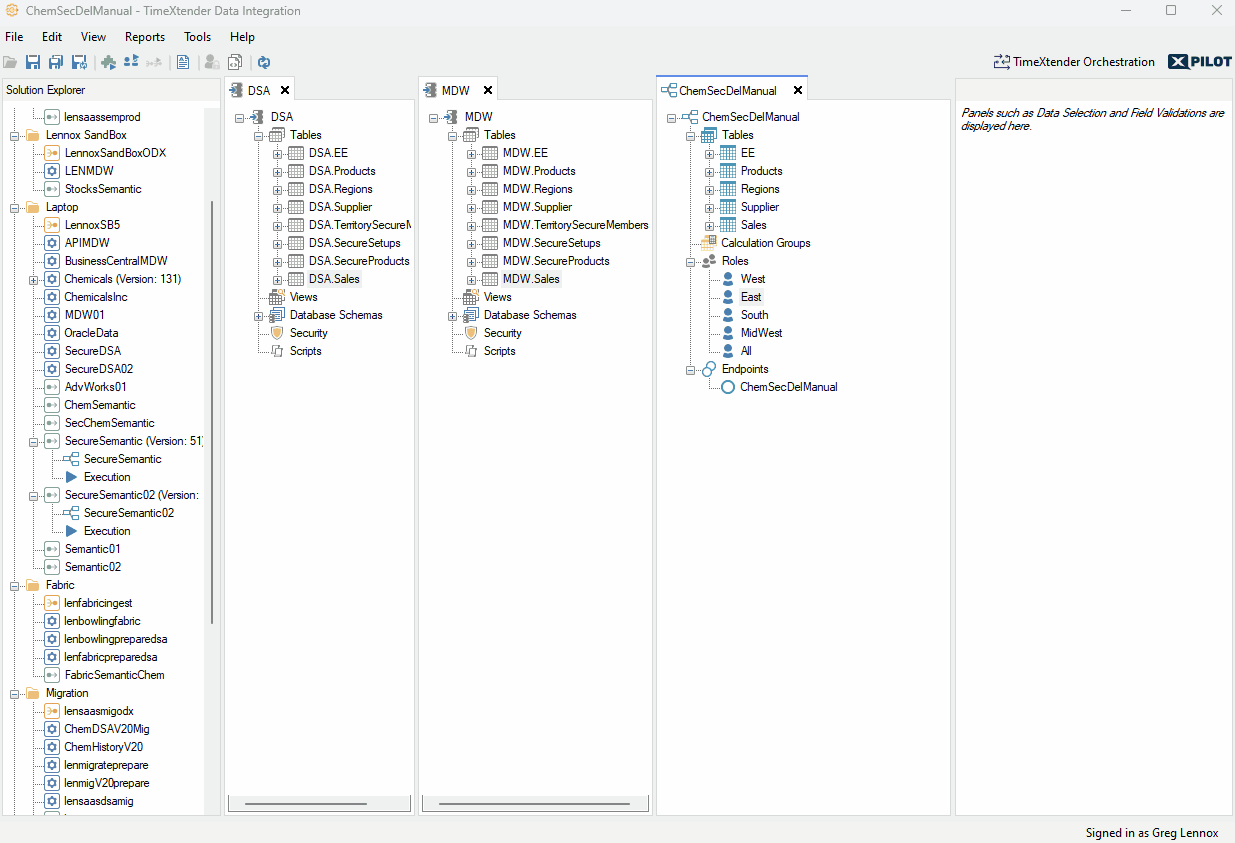This screenshot has height=843, width=1235.
Task: Select the East role
Action: pyautogui.click(x=751, y=297)
